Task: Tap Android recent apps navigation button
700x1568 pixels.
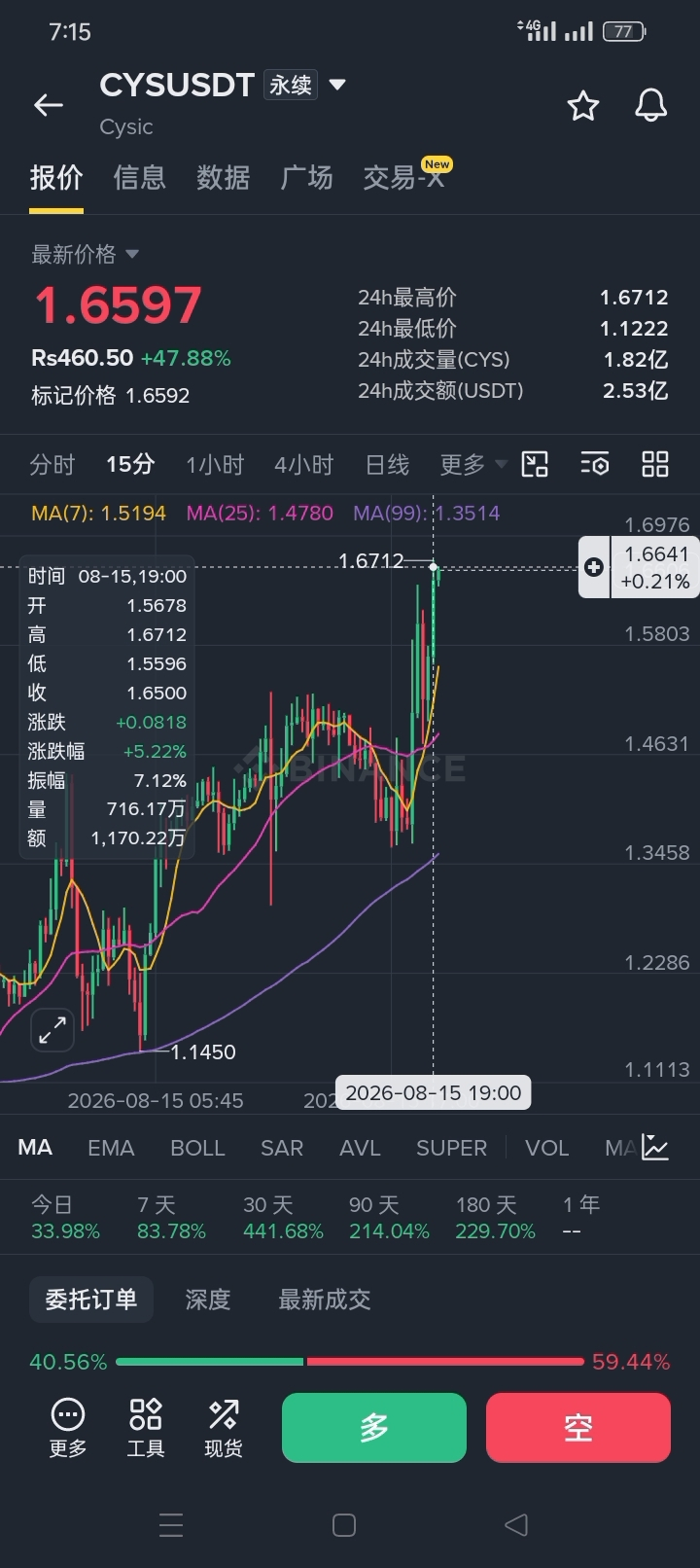Action: click(x=171, y=1524)
